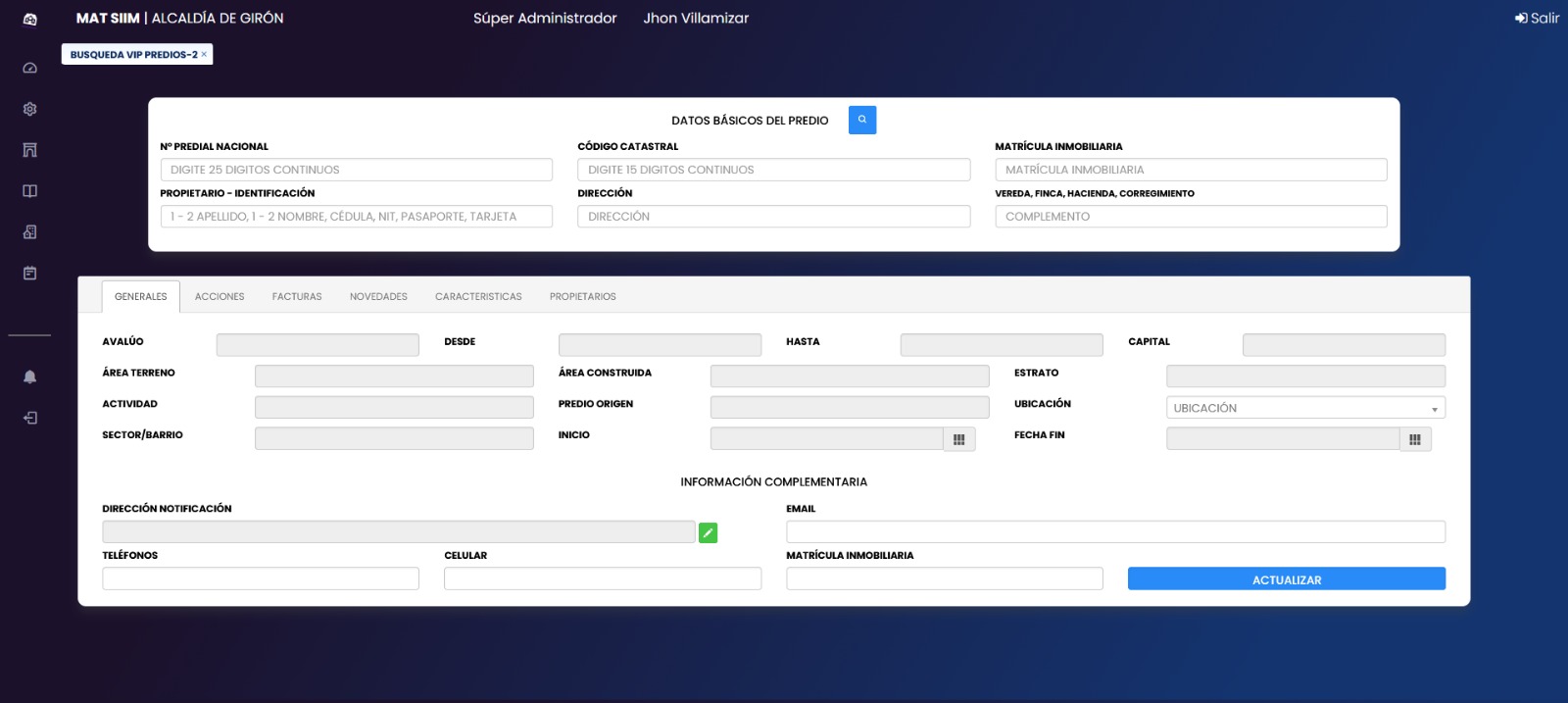Click the clipboard calendar icon in sidebar
Image resolution: width=1568 pixels, height=703 pixels.
29,274
